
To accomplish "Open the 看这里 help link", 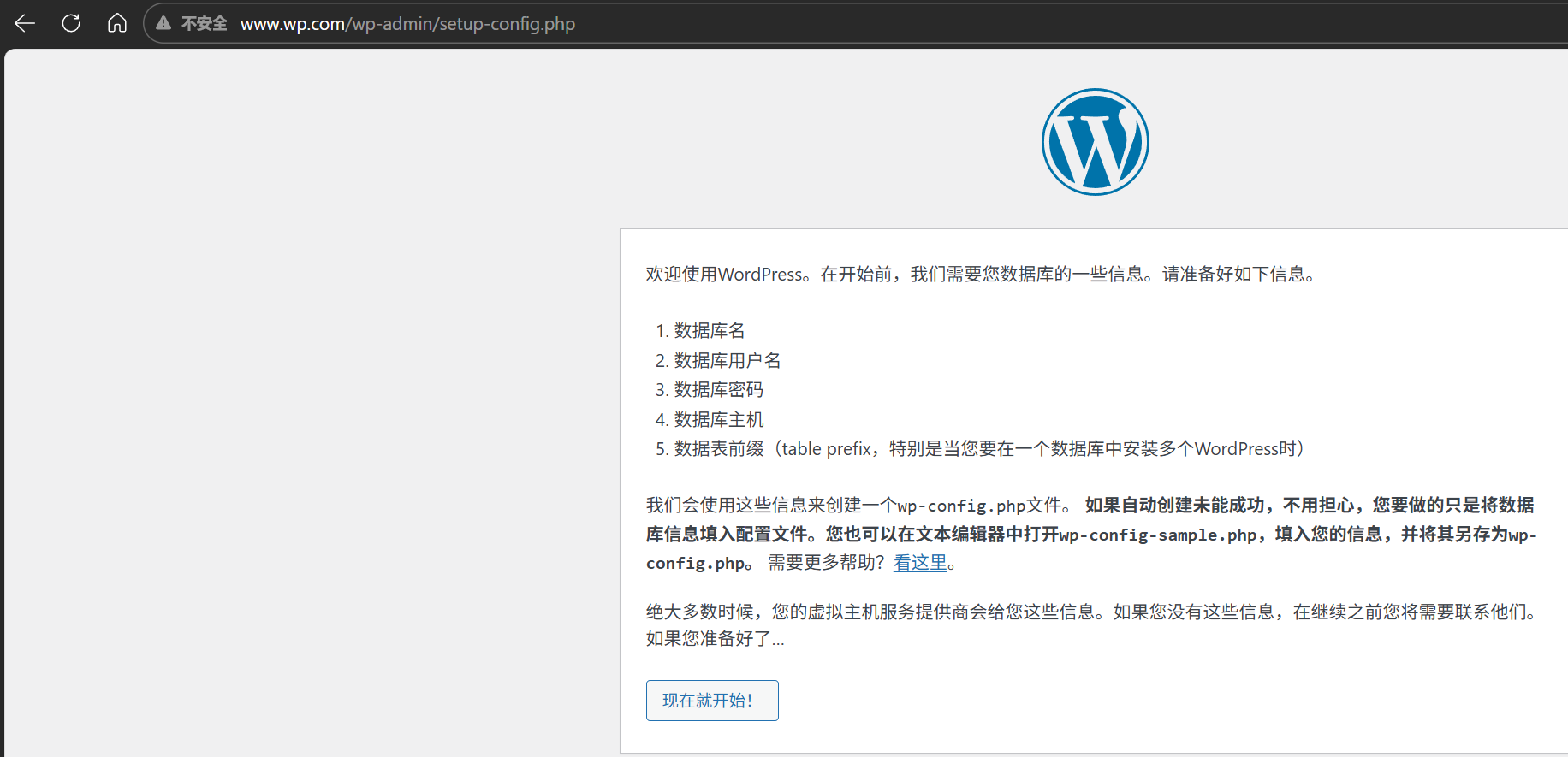I will click(920, 562).
